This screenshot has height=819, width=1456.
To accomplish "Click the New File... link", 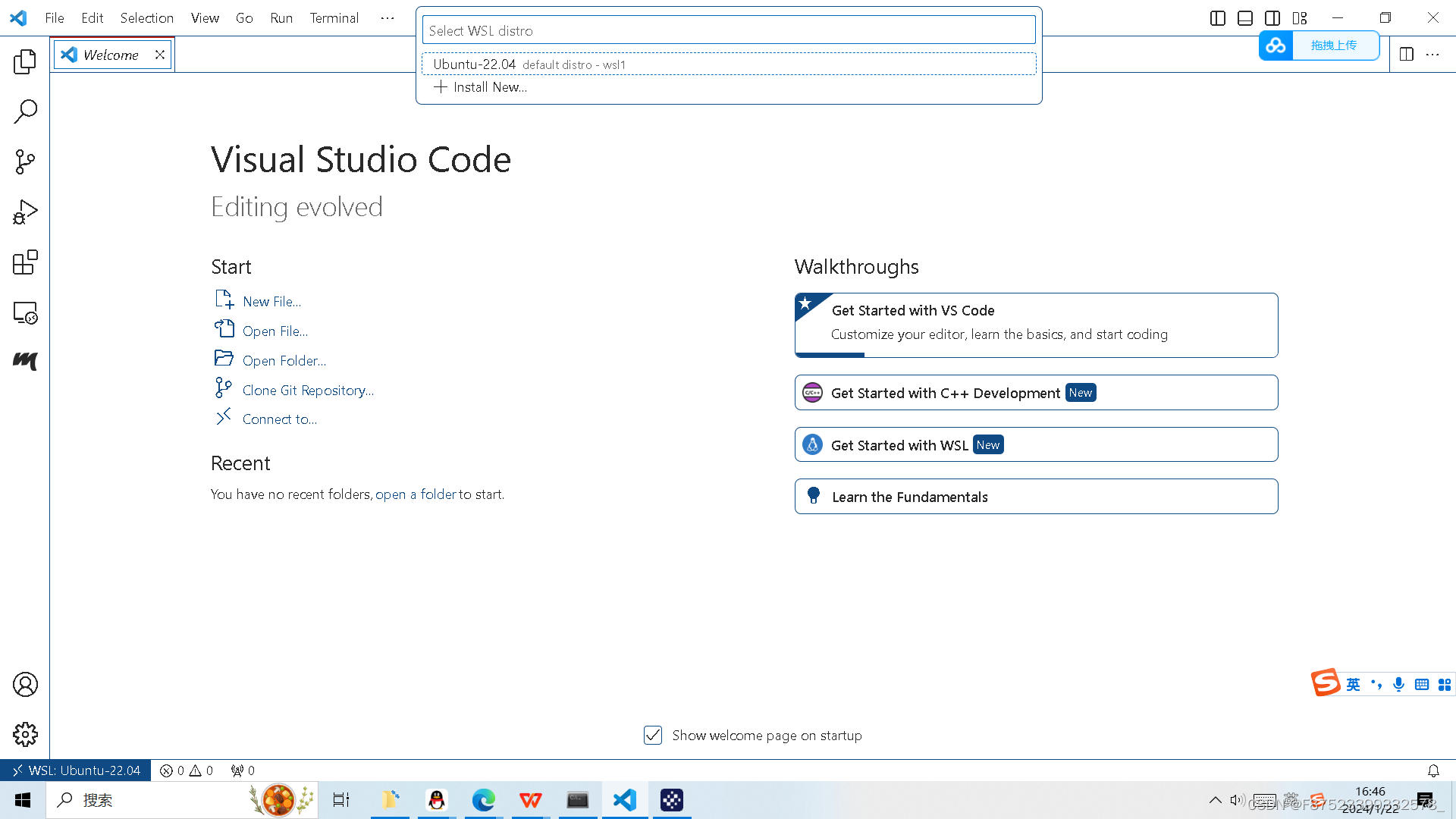I will pyautogui.click(x=271, y=301).
